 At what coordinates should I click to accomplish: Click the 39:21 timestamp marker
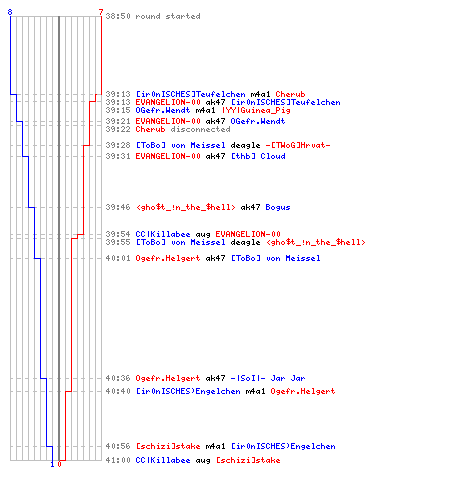[118, 121]
